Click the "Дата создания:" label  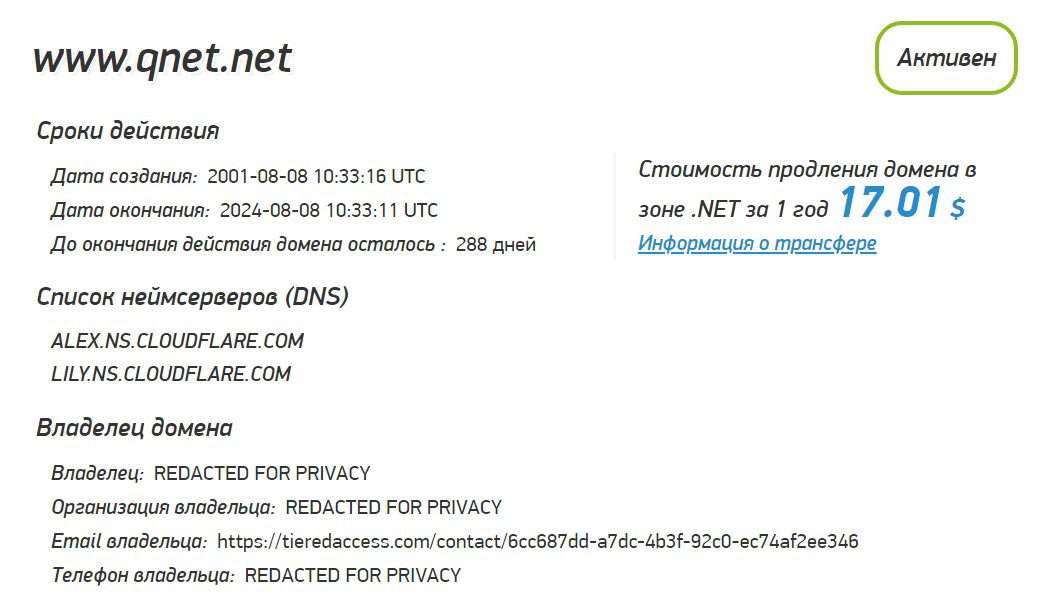point(124,177)
